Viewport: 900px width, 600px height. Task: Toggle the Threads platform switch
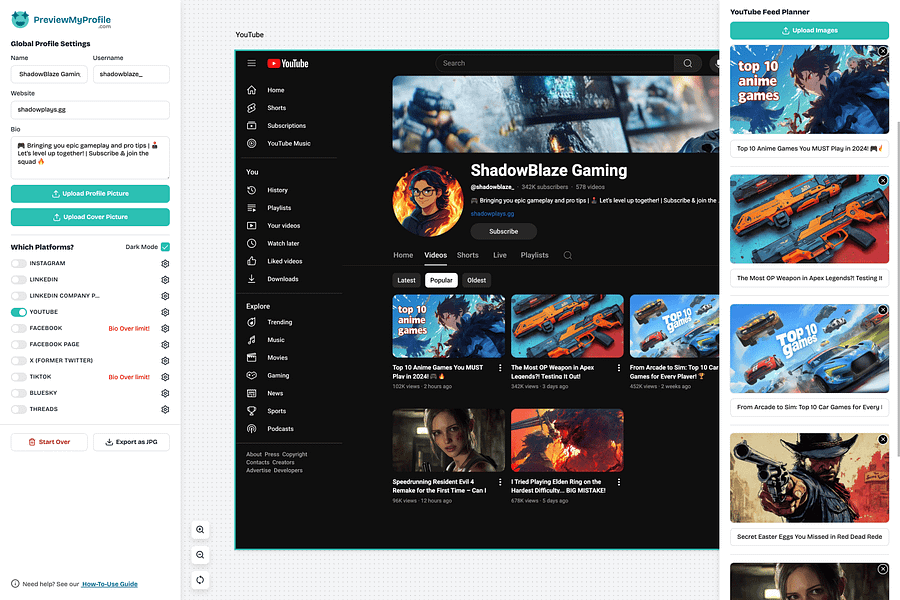[19, 409]
